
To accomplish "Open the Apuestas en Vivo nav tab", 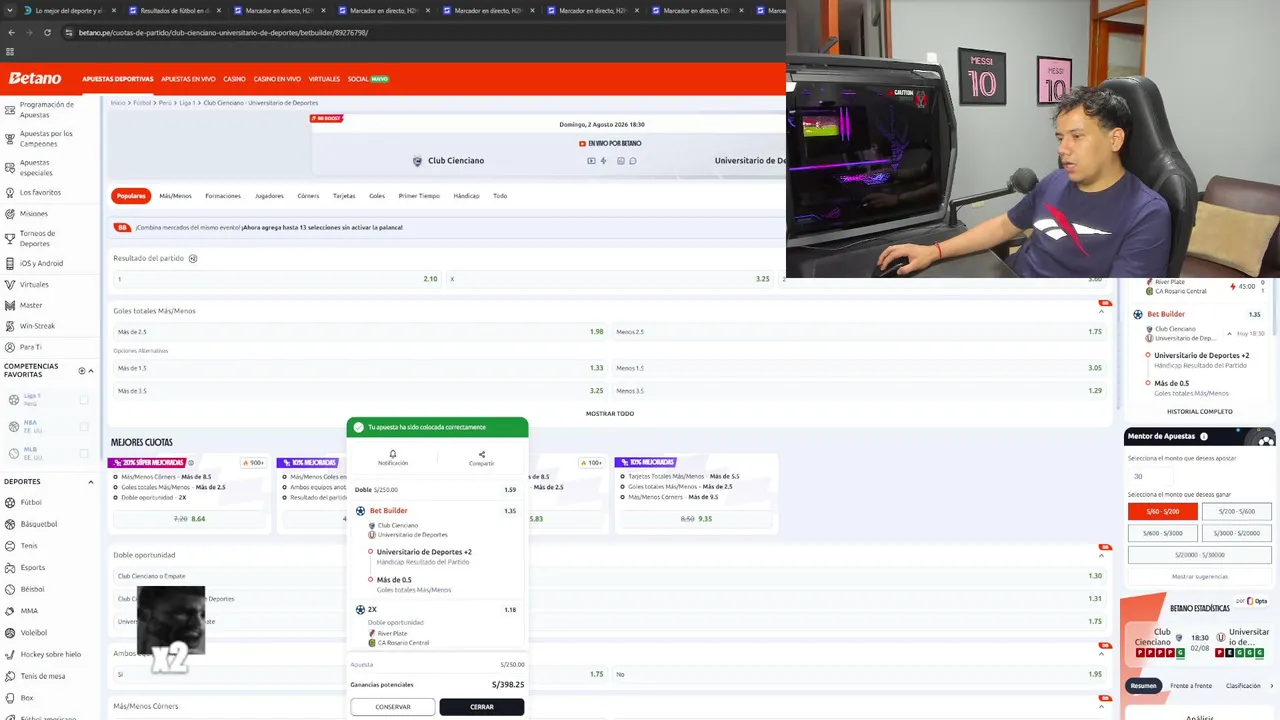I will click(x=188, y=79).
